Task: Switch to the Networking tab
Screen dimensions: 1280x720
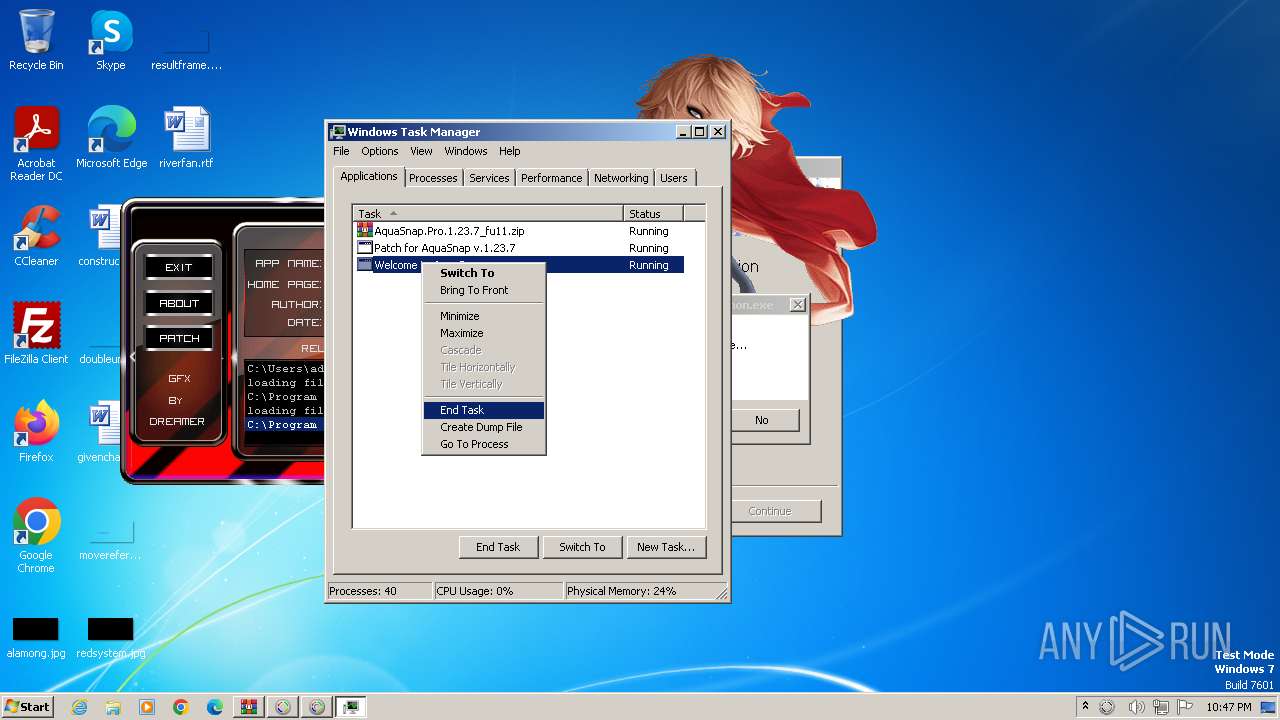Action: [x=621, y=178]
